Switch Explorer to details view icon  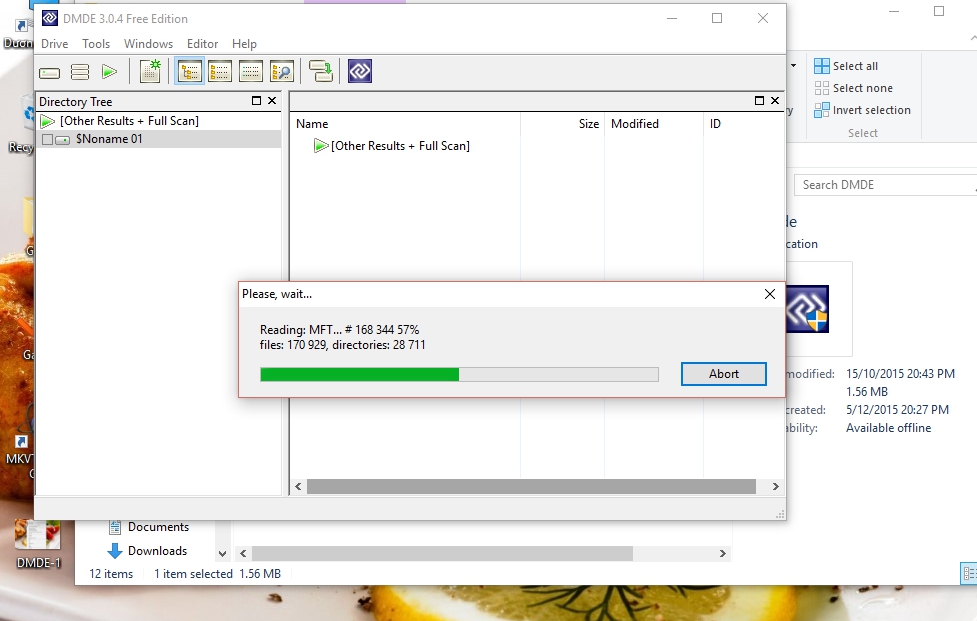pyautogui.click(x=969, y=573)
